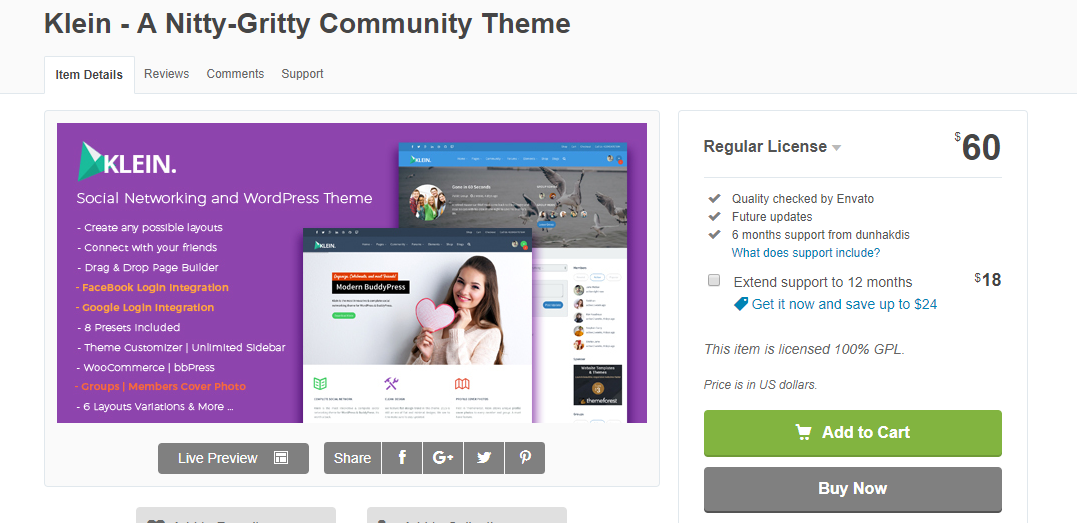Add the theme to cart

(852, 433)
